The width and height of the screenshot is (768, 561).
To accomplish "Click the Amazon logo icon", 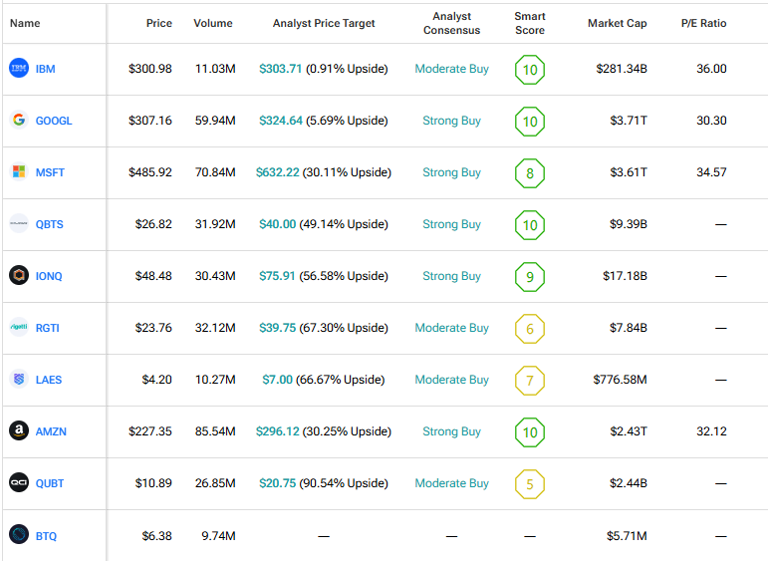I will 18,431.
